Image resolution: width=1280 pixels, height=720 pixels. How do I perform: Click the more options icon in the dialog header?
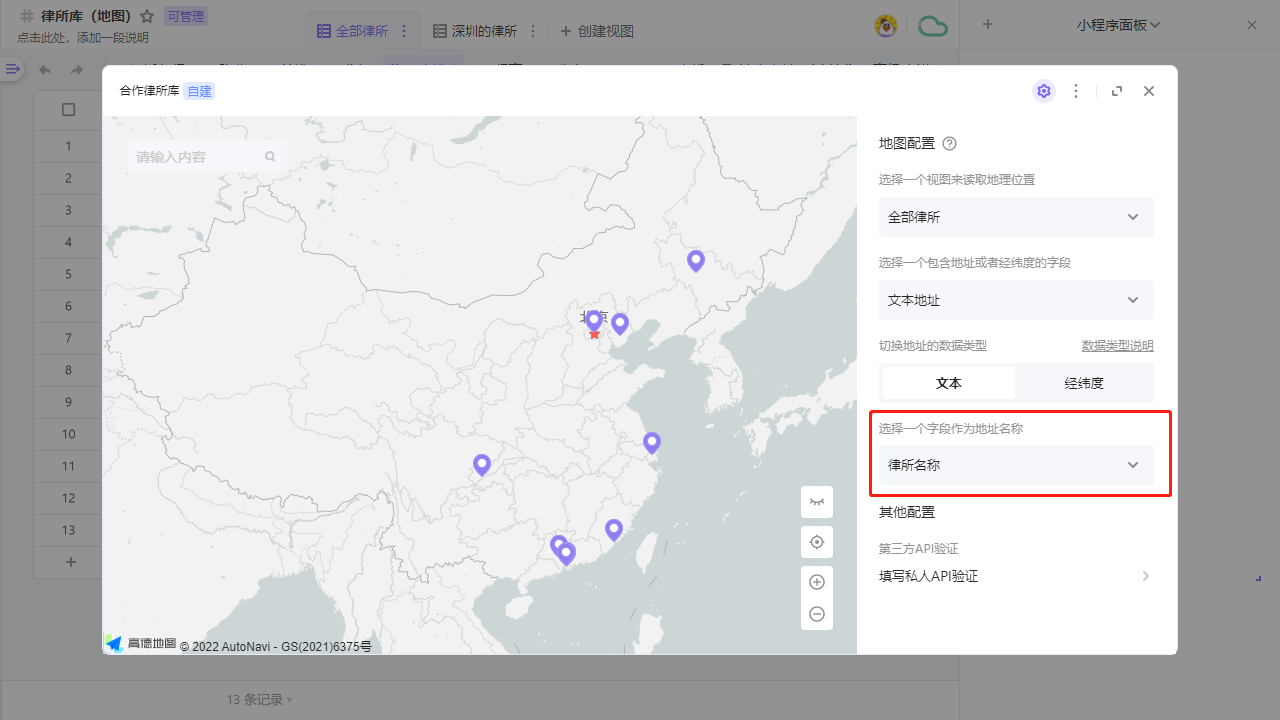1076,91
